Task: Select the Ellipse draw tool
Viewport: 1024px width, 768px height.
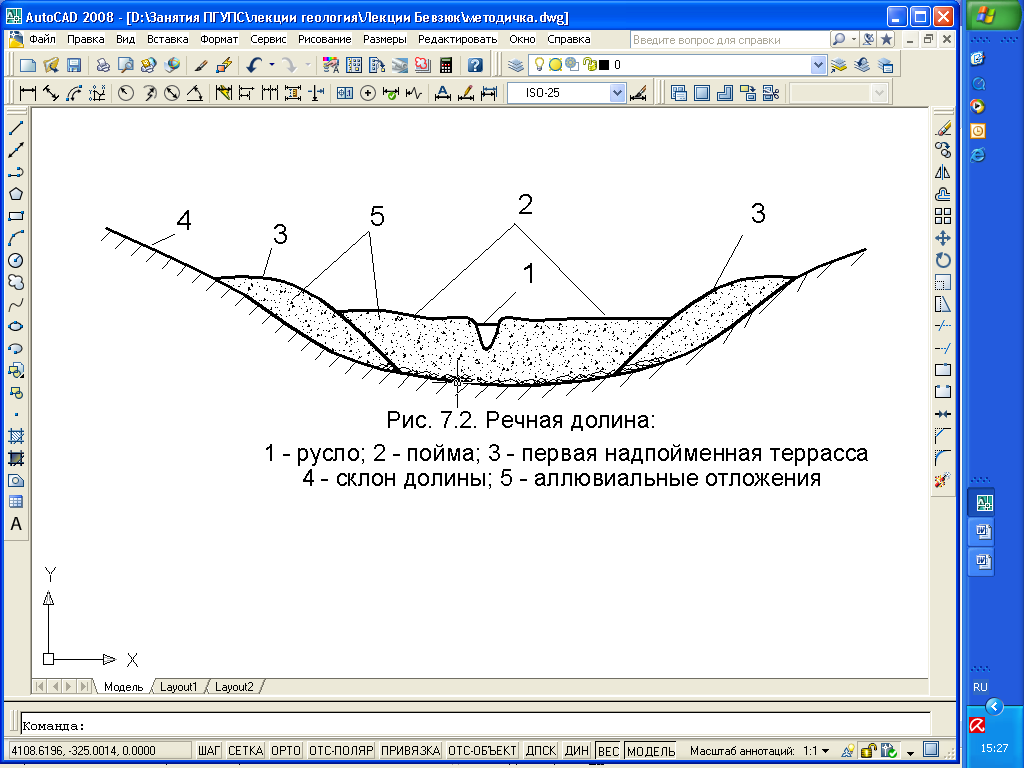Action: point(16,327)
